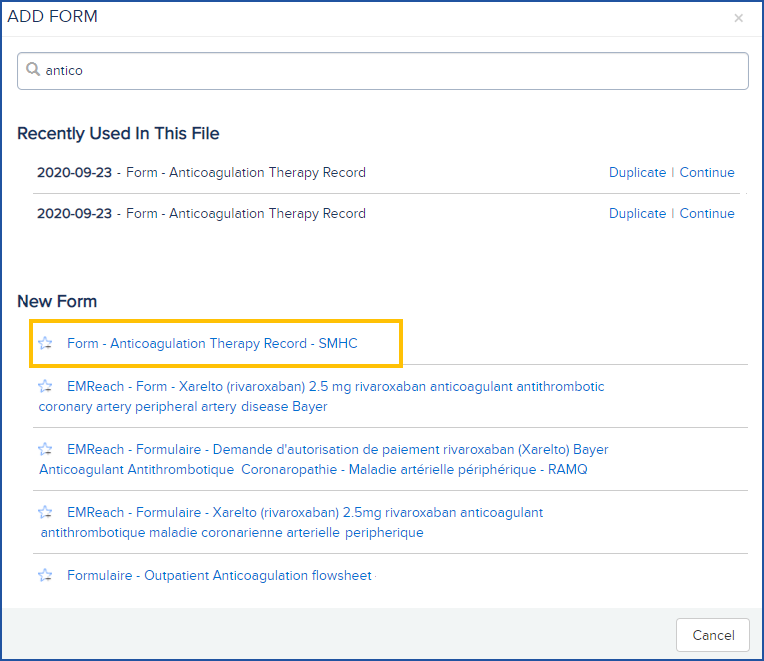
Task: Star the EMReach Form Xarelto 2.5 mg entry
Action: pos(45,386)
